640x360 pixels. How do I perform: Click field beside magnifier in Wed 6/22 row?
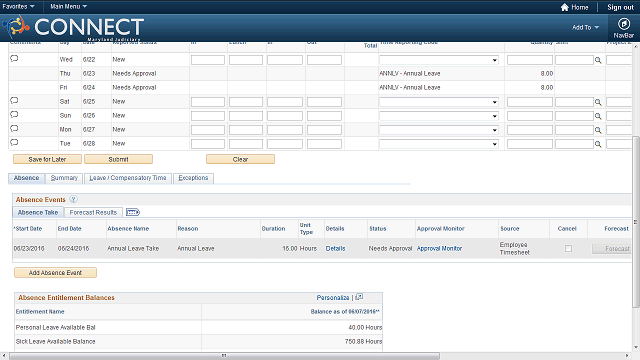[574, 60]
